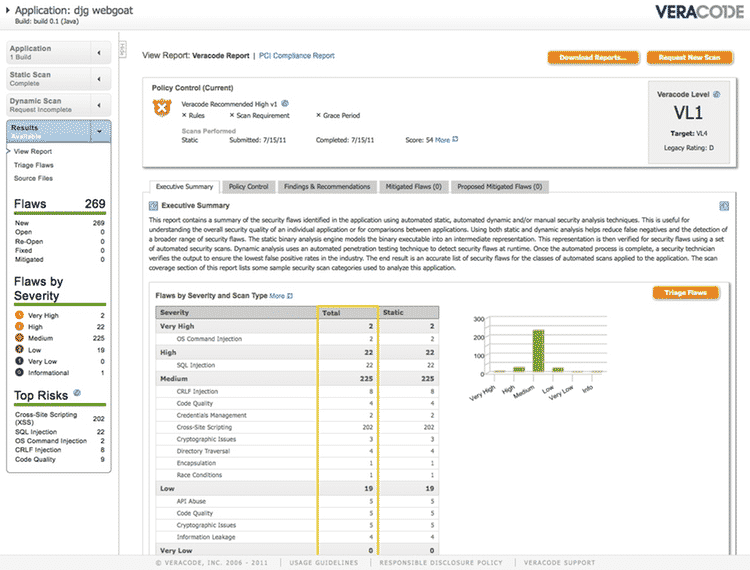Click the Total column header

(348, 313)
